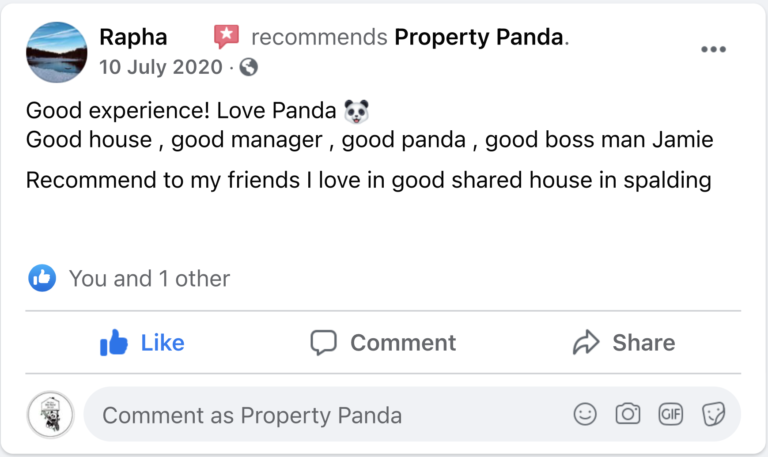Click Rapha's profile picture
Image resolution: width=768 pixels, height=457 pixels.
coord(56,52)
